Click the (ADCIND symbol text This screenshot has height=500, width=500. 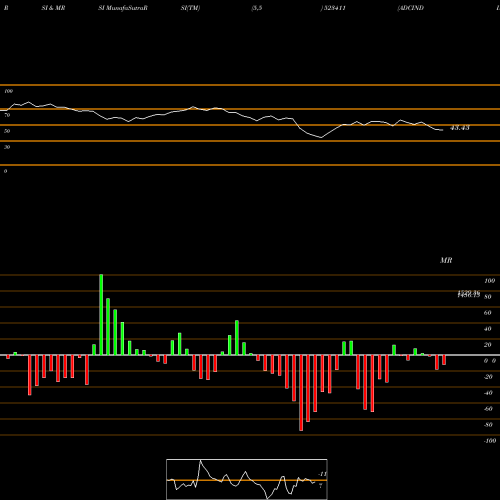[x=411, y=8]
